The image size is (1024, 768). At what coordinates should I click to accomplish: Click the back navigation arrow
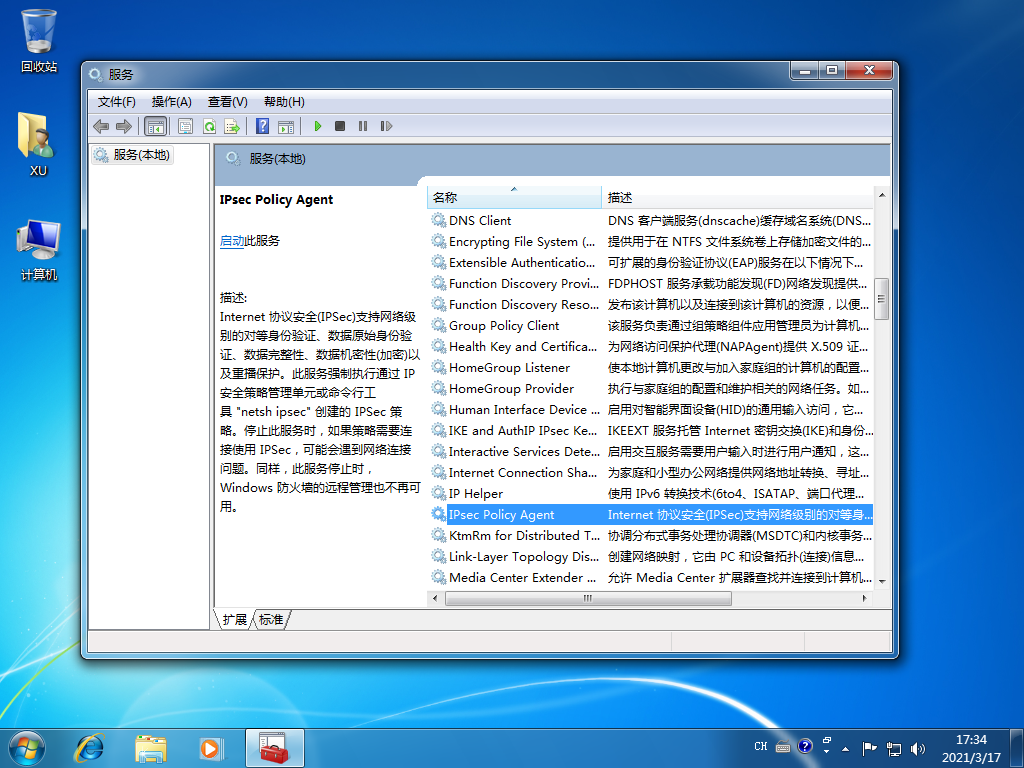coord(100,126)
